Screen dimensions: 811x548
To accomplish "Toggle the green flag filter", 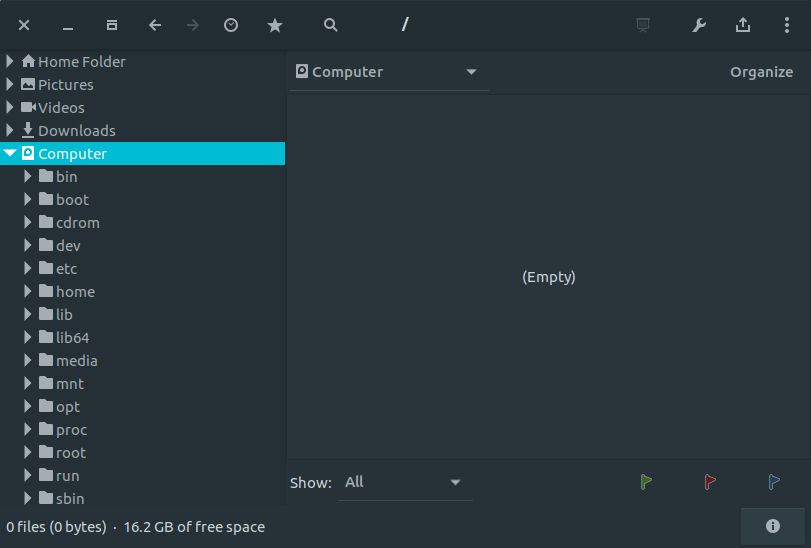I will [646, 482].
